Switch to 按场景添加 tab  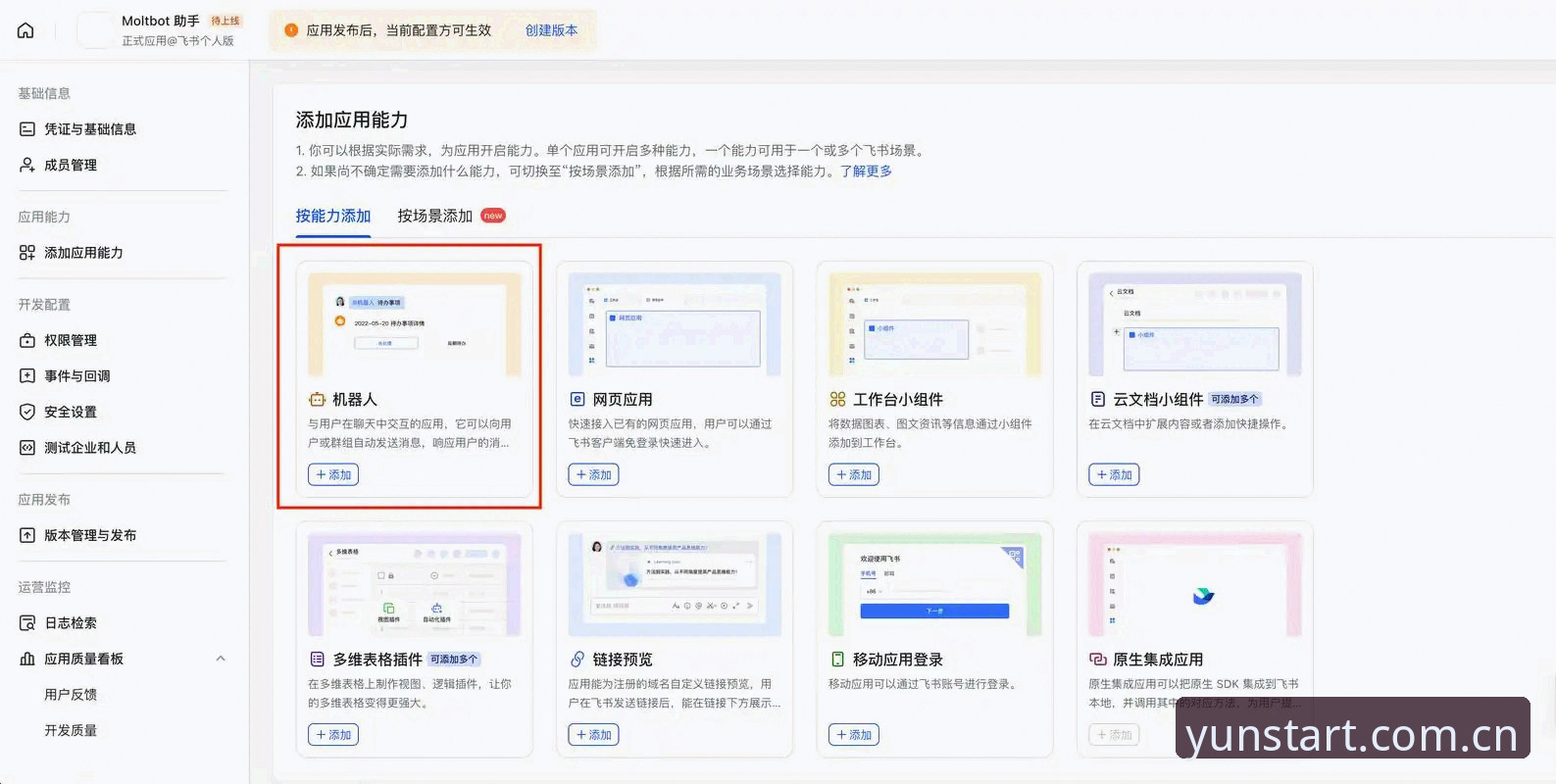point(434,216)
